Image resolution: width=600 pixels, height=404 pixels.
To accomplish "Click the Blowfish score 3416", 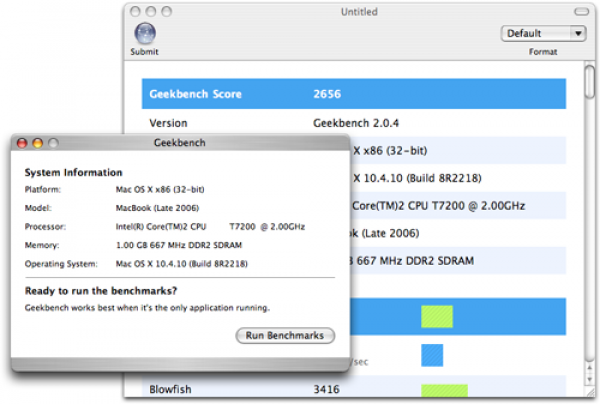I will pos(326,389).
